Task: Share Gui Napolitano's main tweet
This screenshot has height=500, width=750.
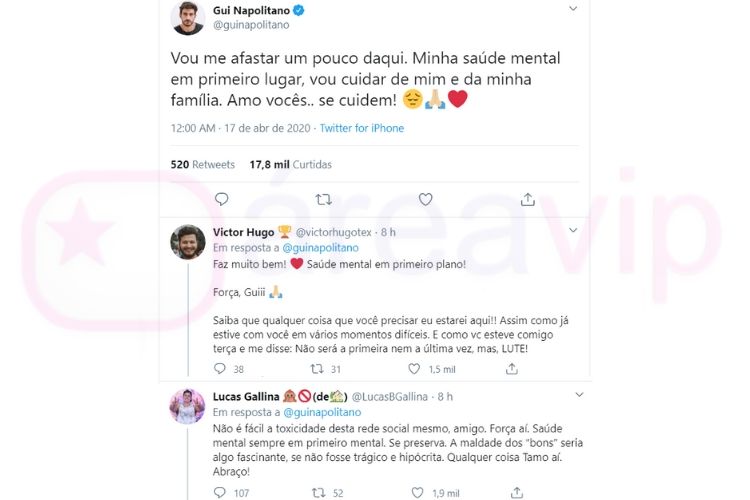Action: coord(526,199)
